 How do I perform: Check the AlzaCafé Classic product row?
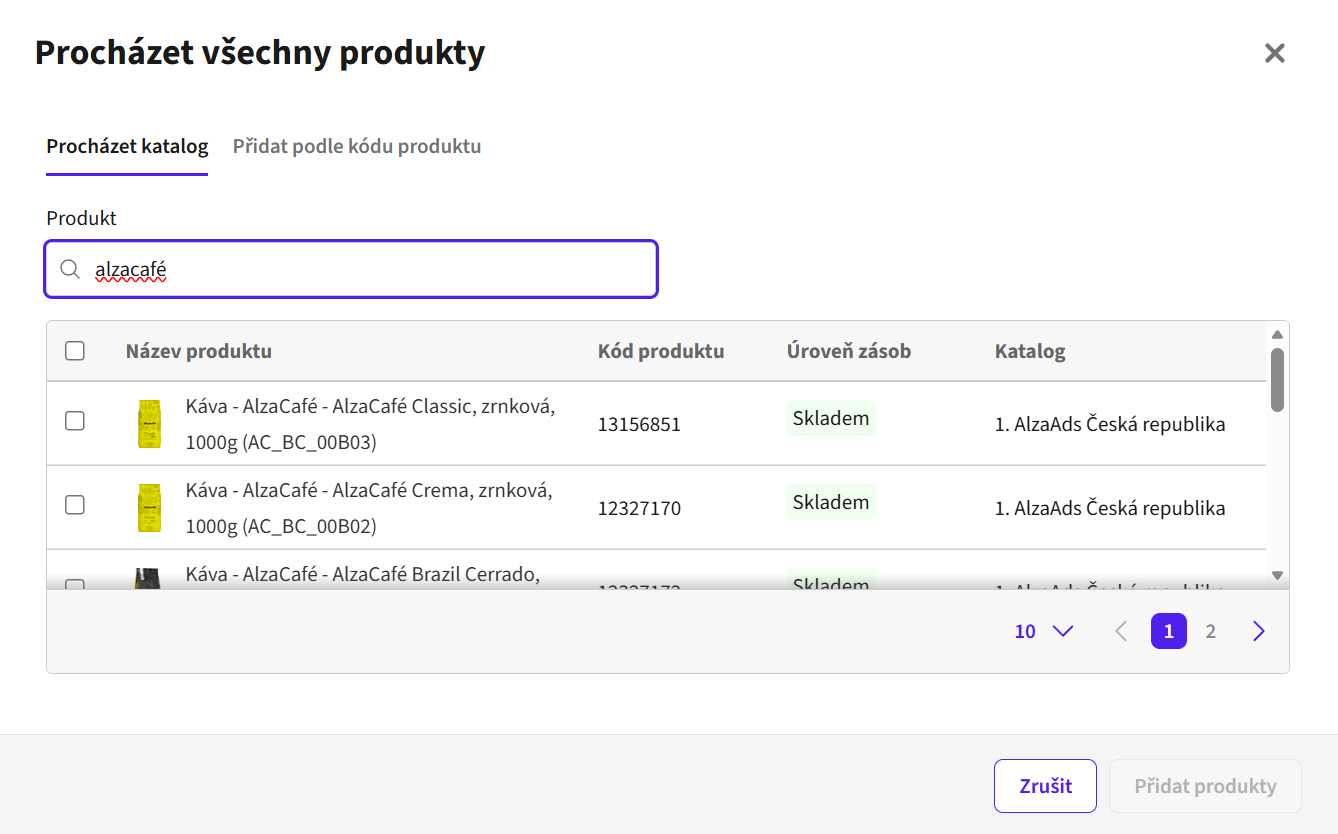tap(75, 421)
